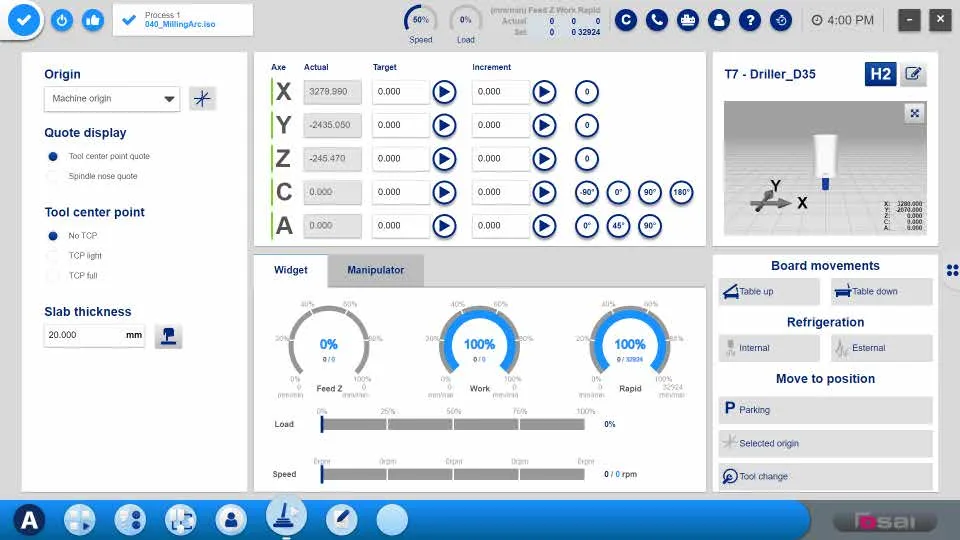Move to Selected origin

pyautogui.click(x=825, y=443)
